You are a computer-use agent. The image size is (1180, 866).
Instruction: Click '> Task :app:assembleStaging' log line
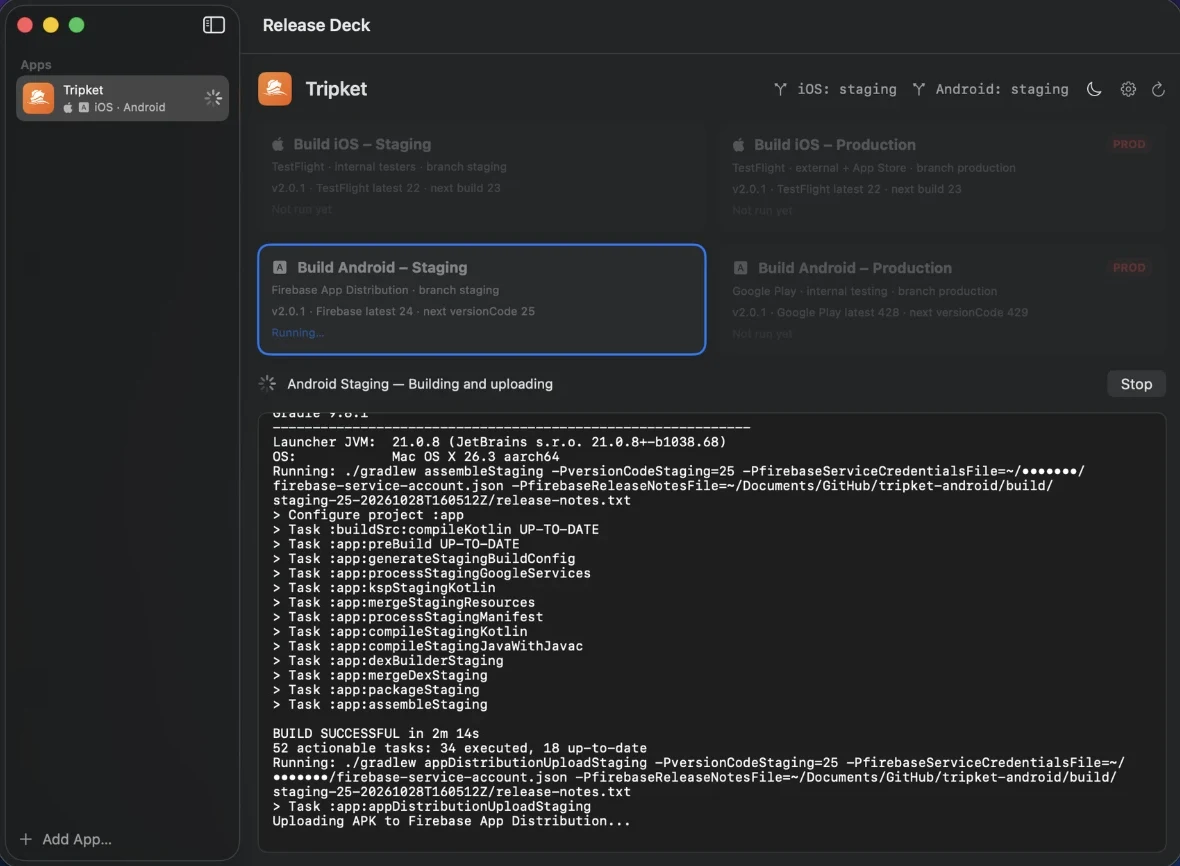tap(380, 704)
